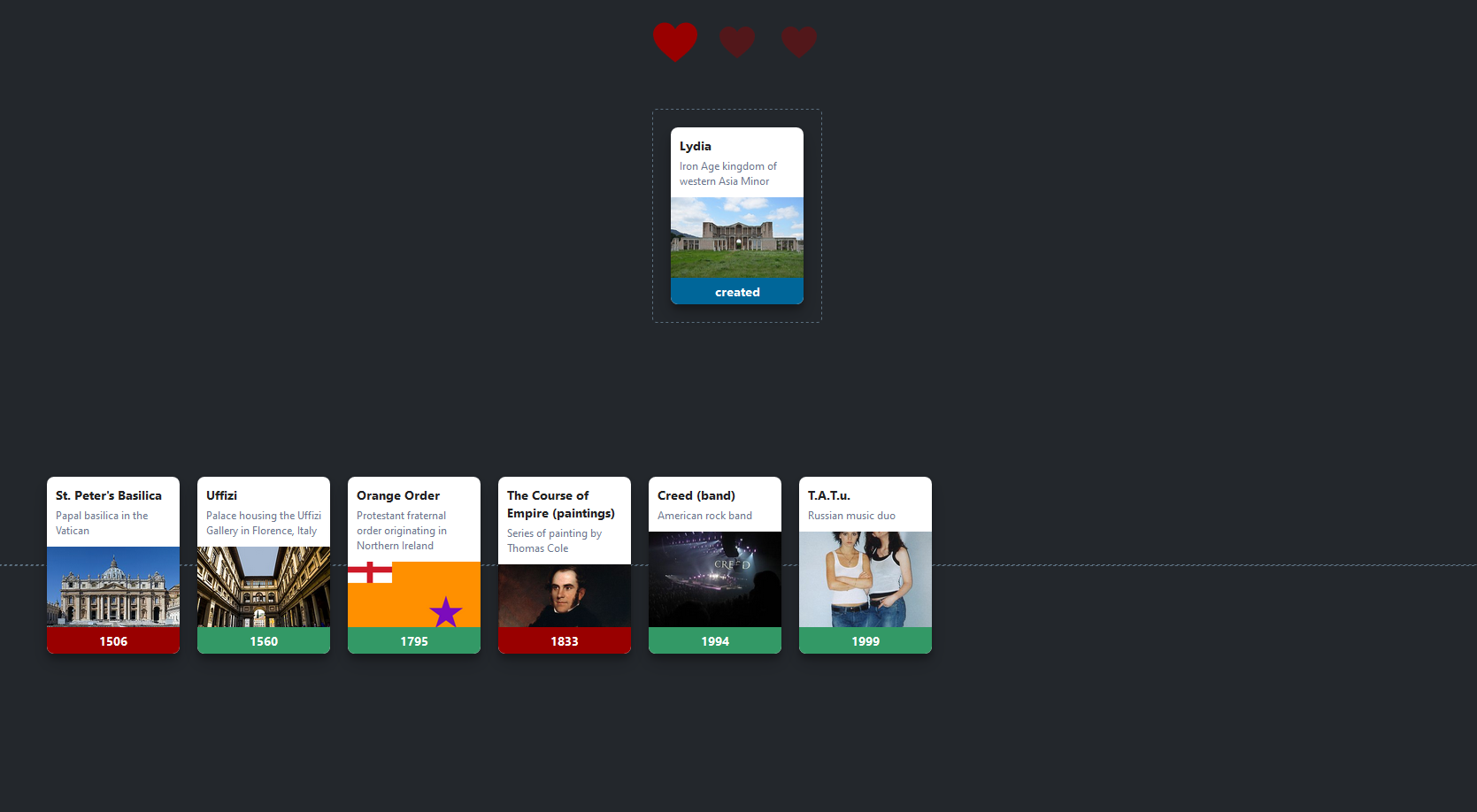Click the Lydia ruins thumbnail image
Screen dimensions: 1477x812
(737, 237)
